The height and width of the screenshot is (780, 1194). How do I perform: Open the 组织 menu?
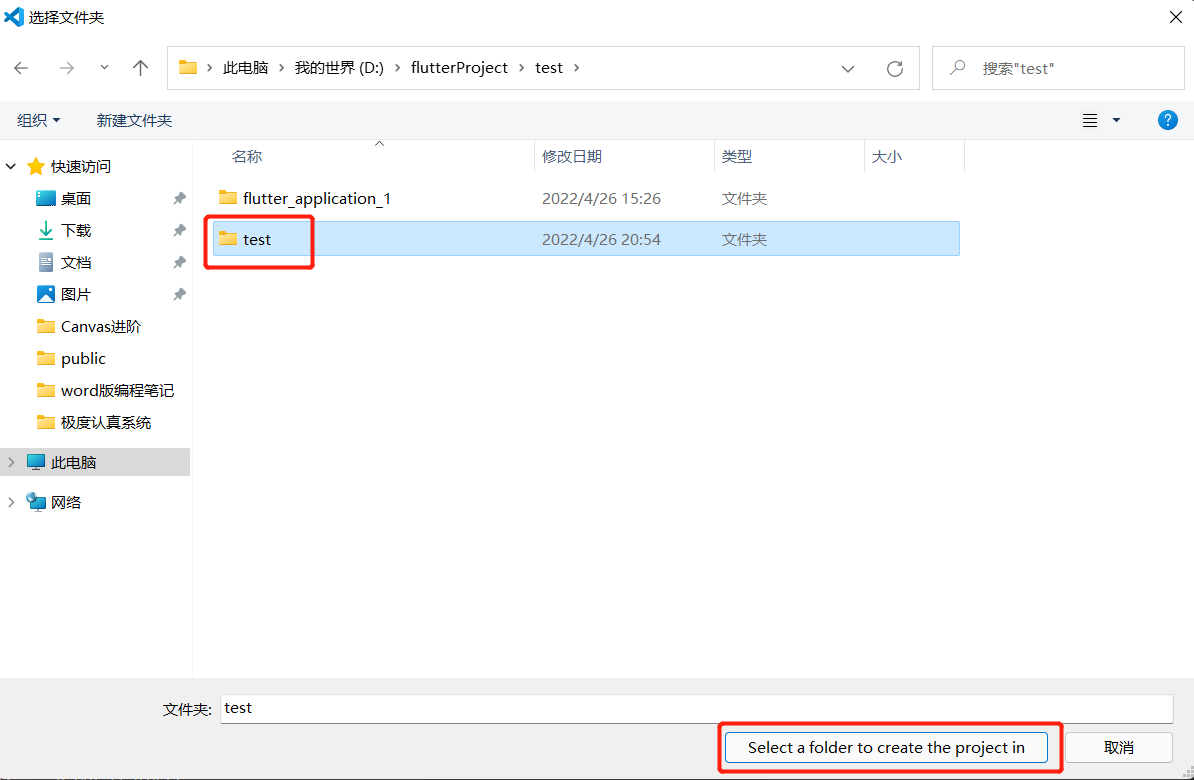coord(38,120)
